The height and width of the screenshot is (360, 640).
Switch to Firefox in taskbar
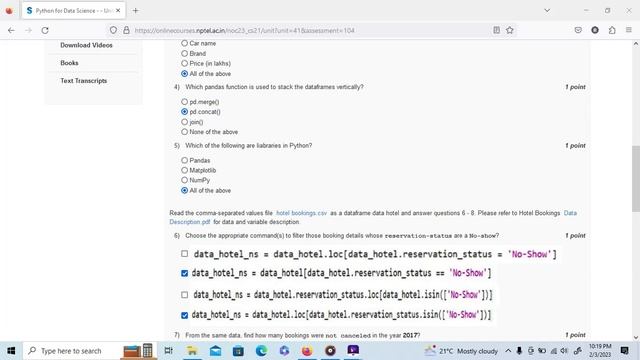[307, 351]
